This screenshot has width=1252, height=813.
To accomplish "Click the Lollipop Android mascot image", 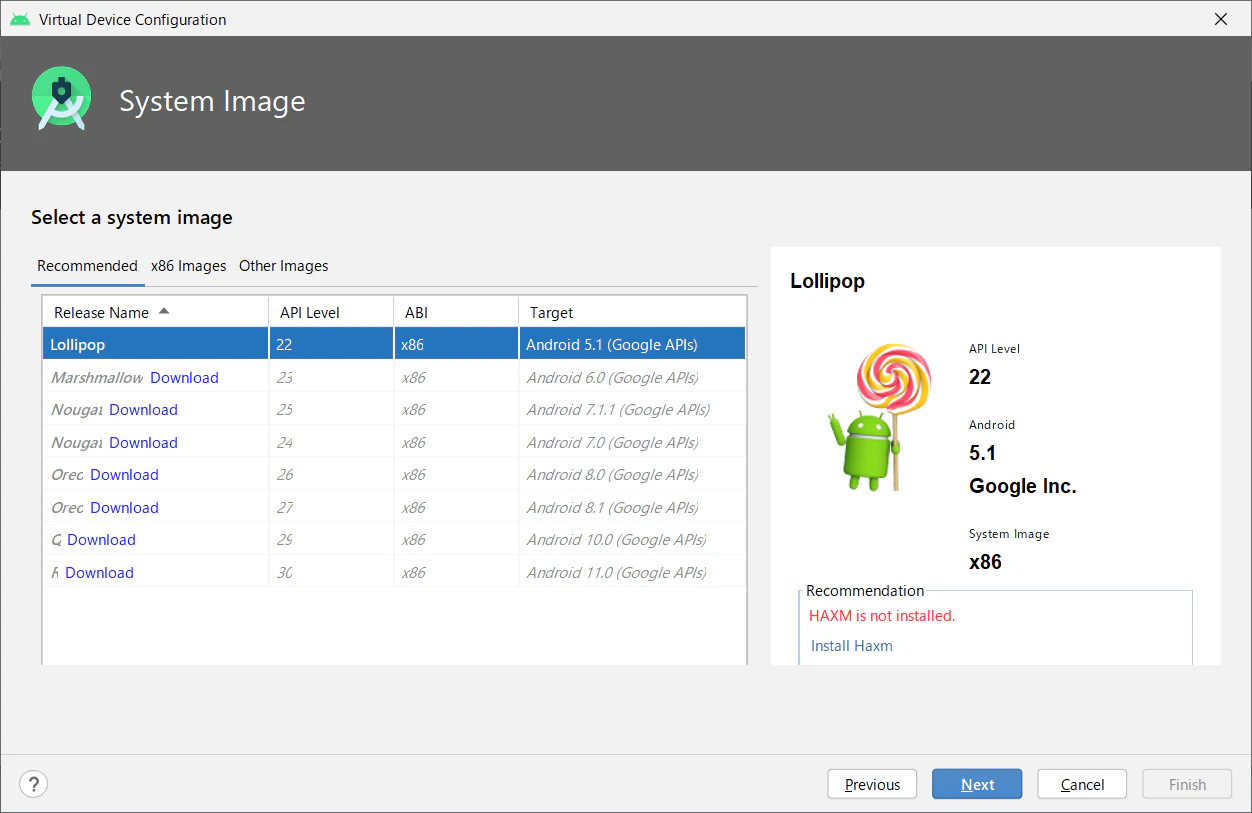I will coord(881,418).
